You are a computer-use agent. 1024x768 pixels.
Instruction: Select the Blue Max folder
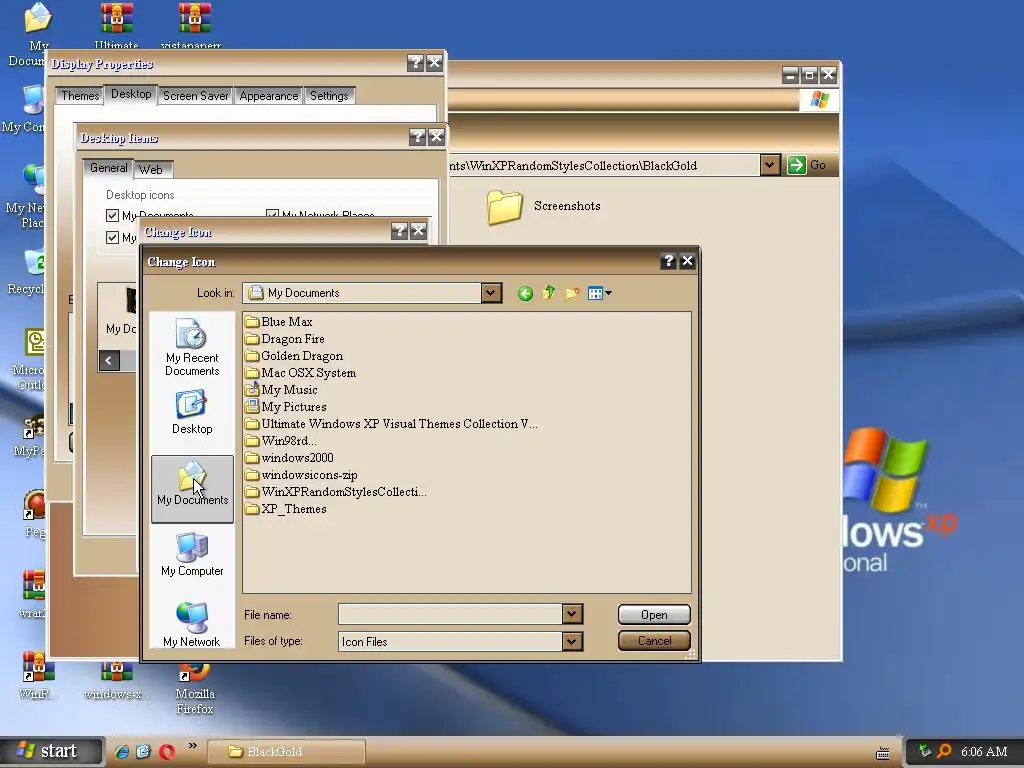pyautogui.click(x=279, y=322)
